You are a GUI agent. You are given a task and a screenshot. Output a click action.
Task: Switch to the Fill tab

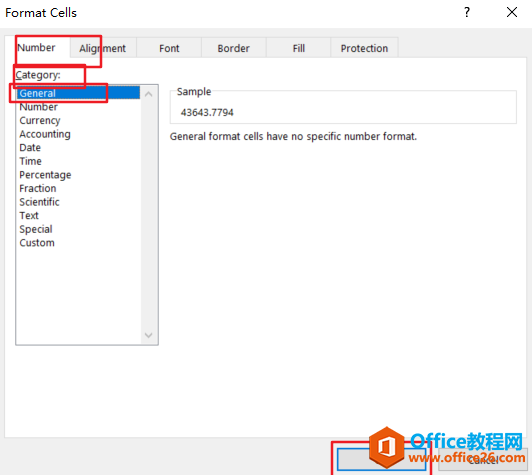299,49
